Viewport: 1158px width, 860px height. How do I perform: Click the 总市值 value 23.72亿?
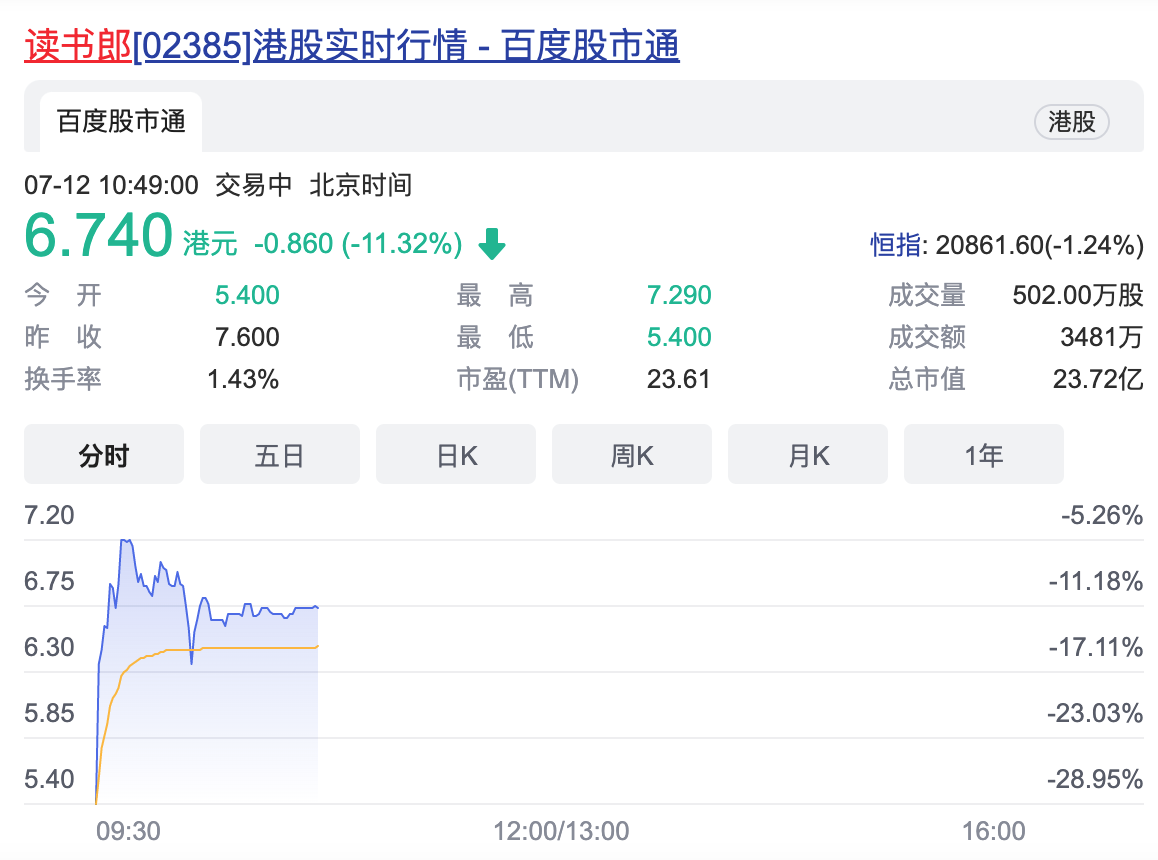point(1098,380)
